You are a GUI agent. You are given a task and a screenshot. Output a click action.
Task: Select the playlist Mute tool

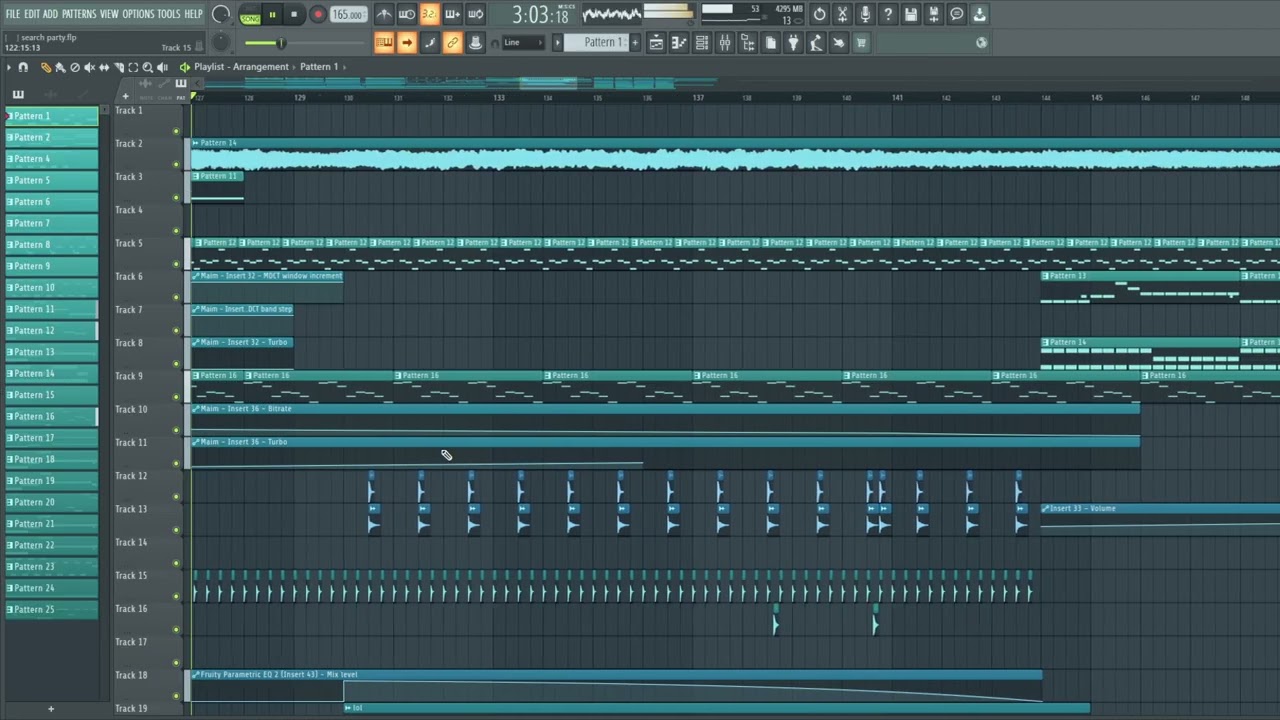(x=89, y=67)
